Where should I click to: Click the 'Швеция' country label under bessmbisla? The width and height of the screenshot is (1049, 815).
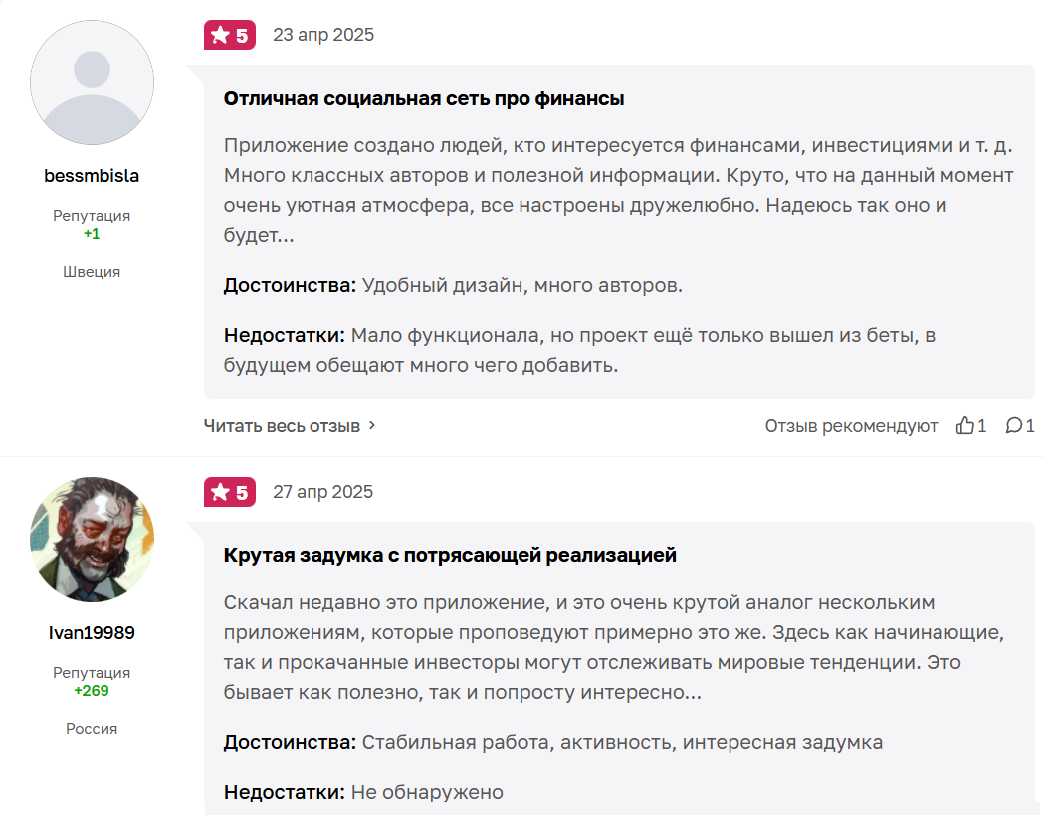[x=92, y=272]
